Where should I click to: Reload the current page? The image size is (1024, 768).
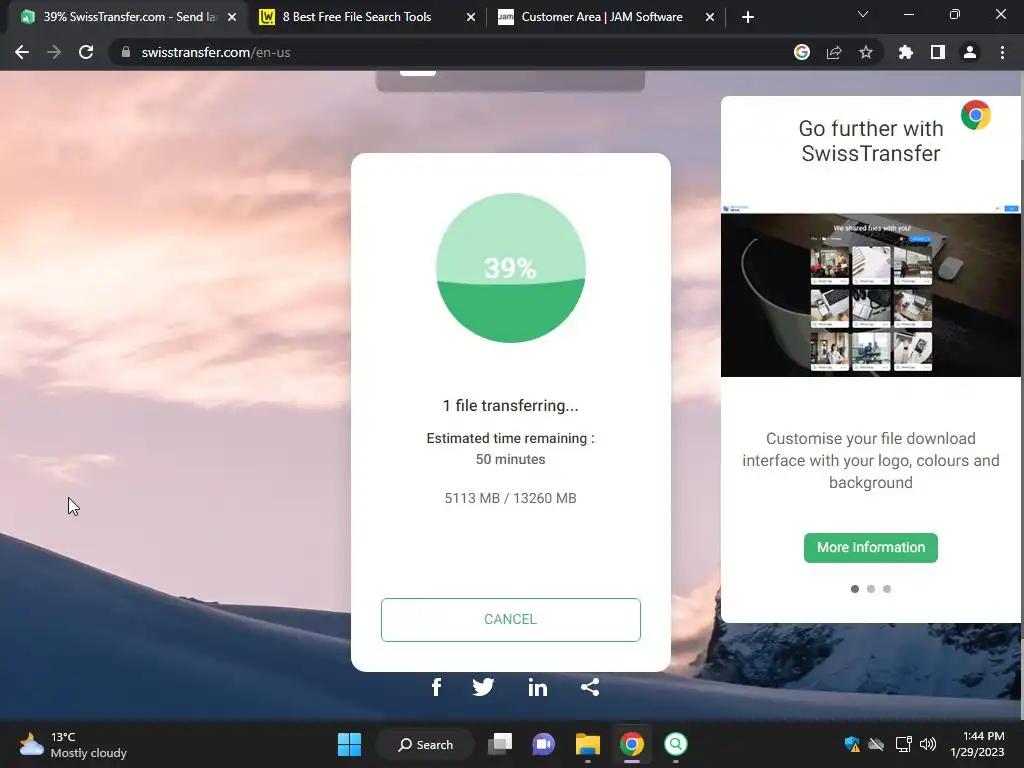86,52
